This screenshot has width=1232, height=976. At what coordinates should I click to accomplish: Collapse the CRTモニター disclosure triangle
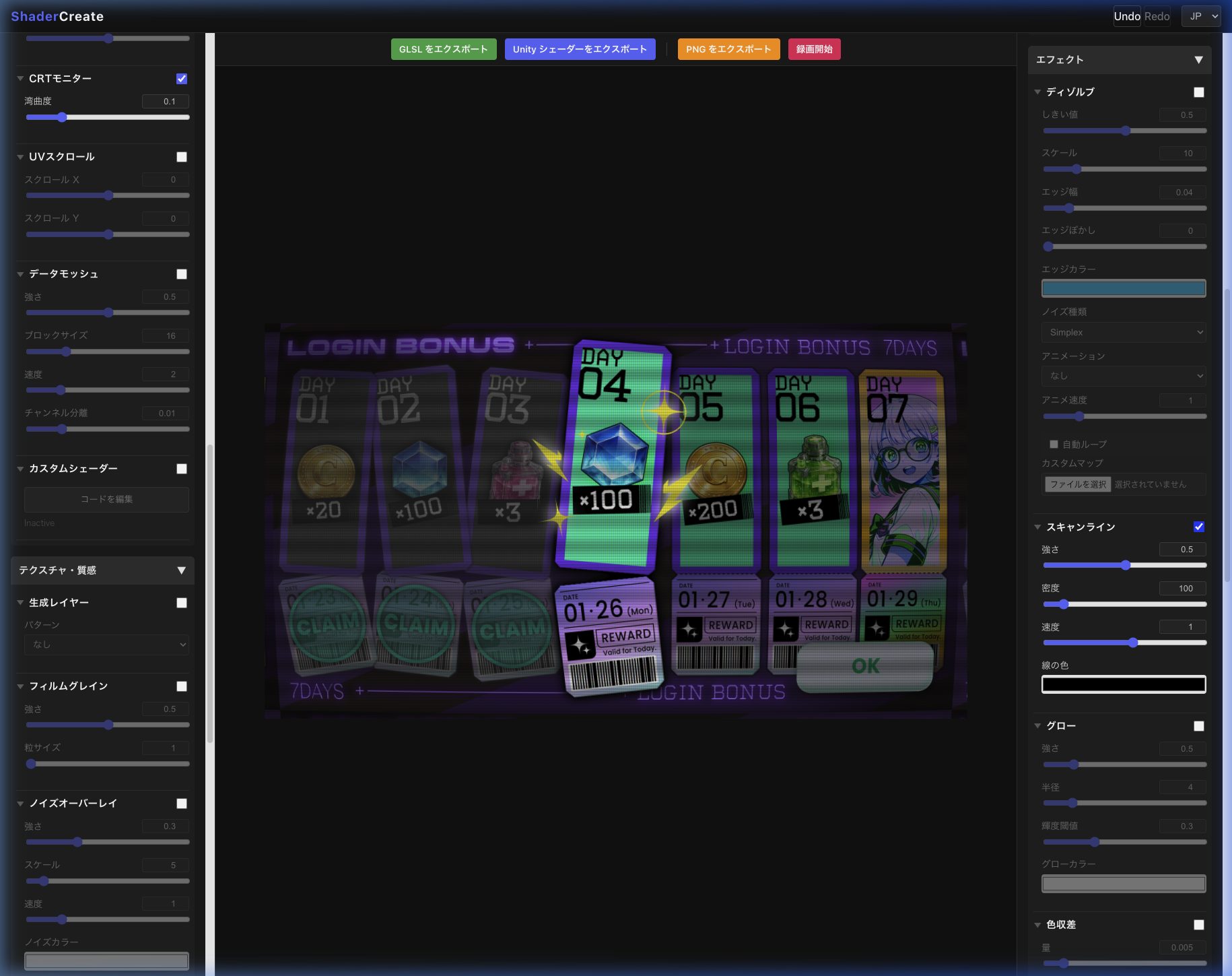click(20, 79)
